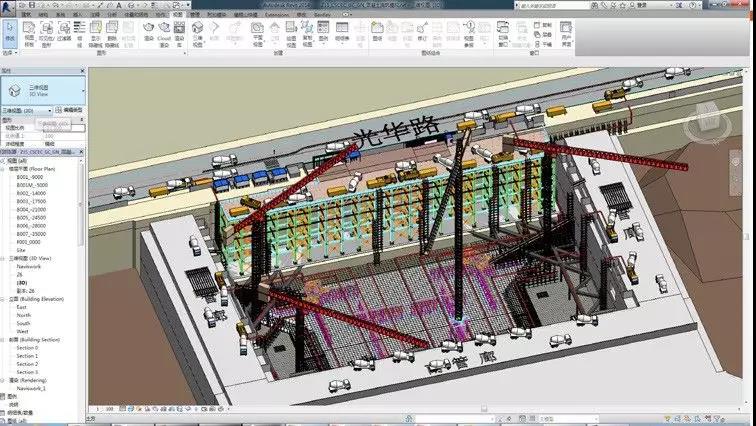
Task: Collapse 楼层平面 (Floor Plan) tree node
Action: (x=4, y=169)
